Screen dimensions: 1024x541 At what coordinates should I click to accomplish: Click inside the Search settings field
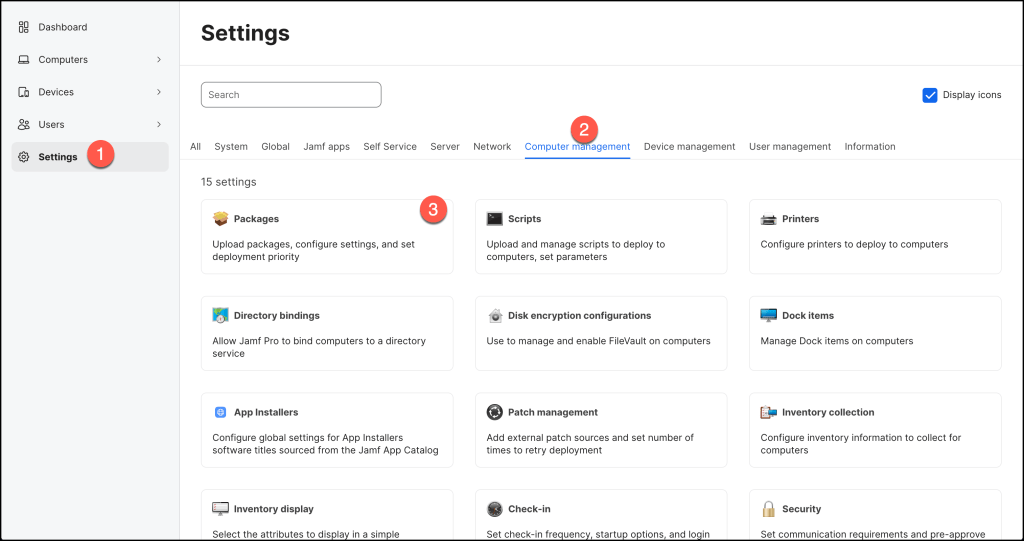coord(291,95)
